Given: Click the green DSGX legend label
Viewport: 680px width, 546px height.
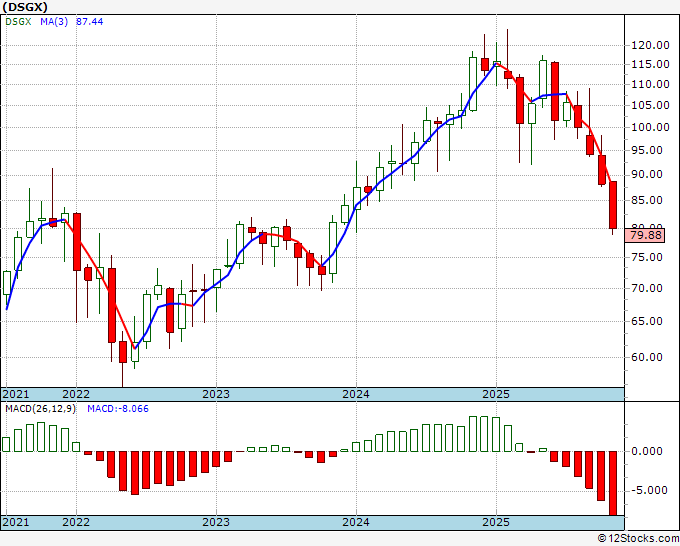Looking at the screenshot, I should (18, 21).
